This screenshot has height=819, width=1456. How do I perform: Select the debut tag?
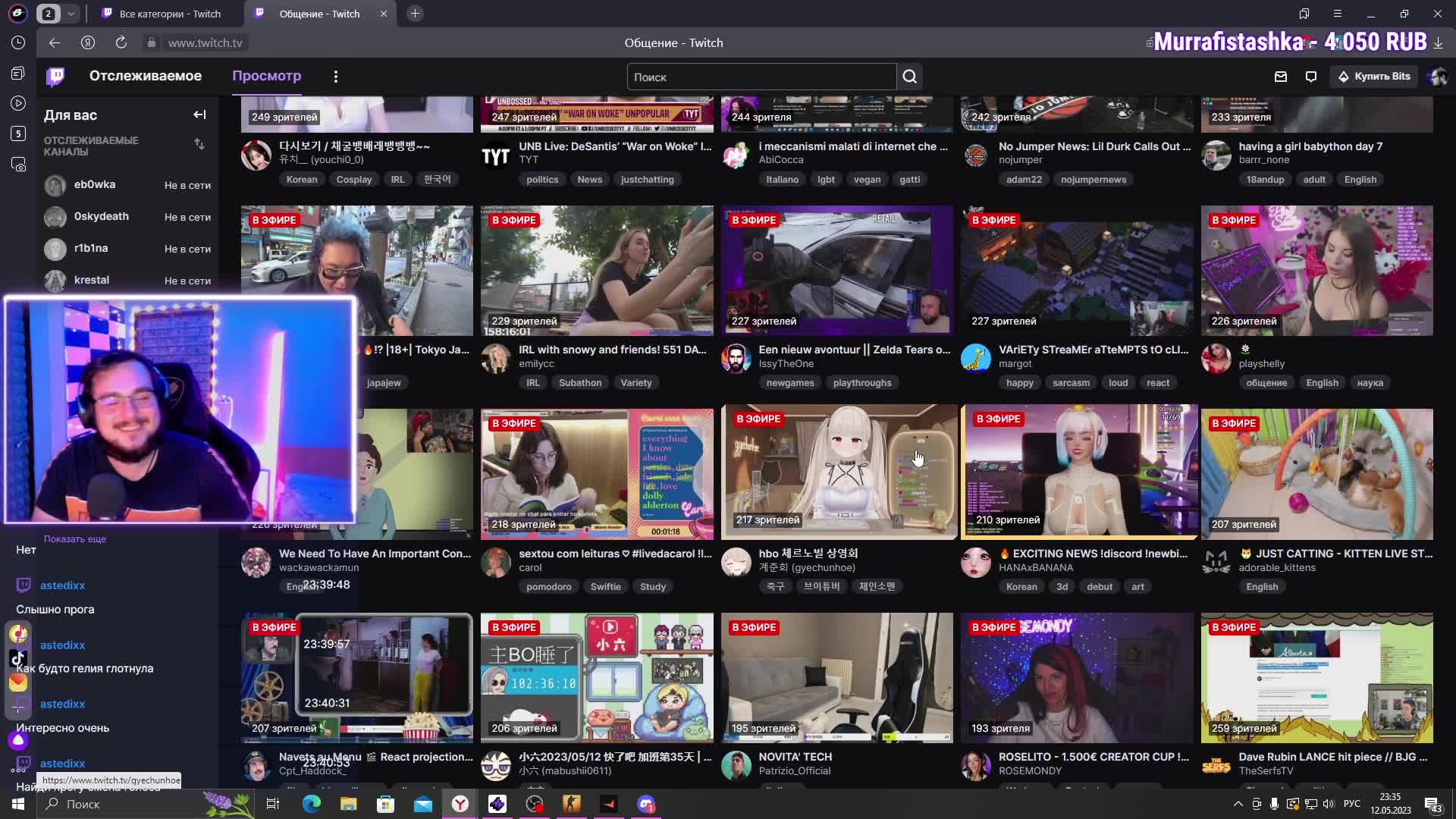point(1100,587)
